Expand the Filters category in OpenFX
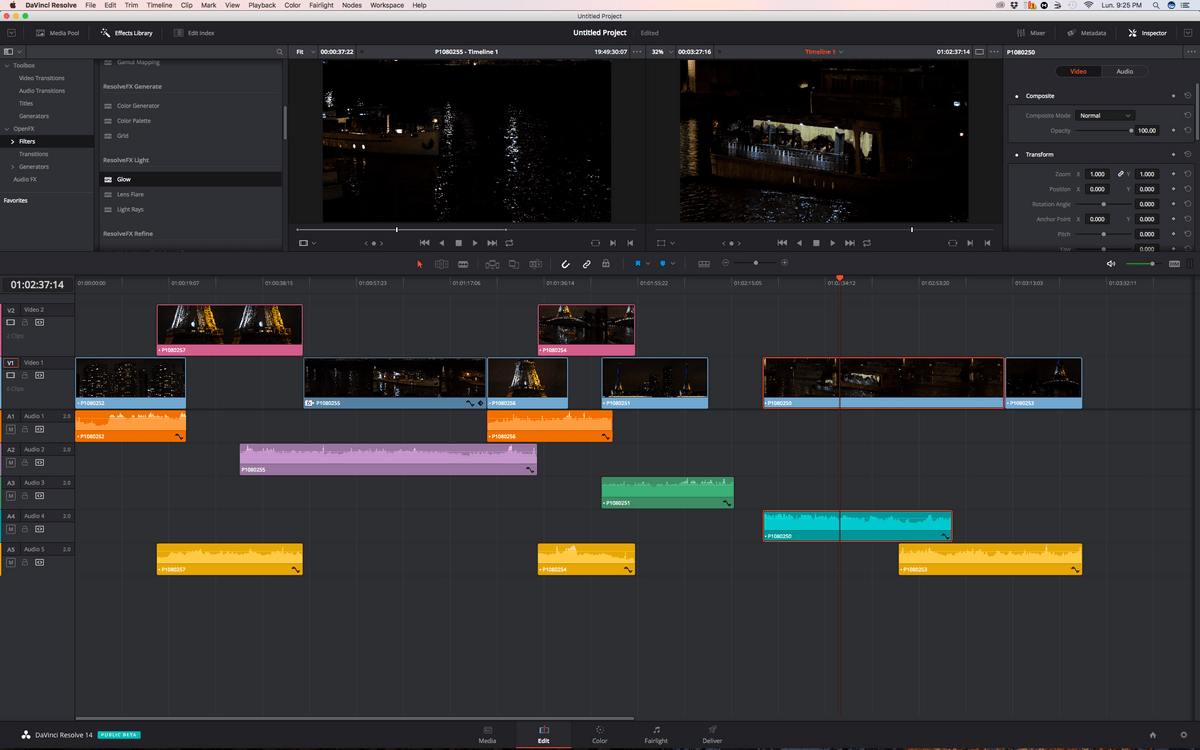Viewport: 1200px width, 750px height. click(x=12, y=141)
